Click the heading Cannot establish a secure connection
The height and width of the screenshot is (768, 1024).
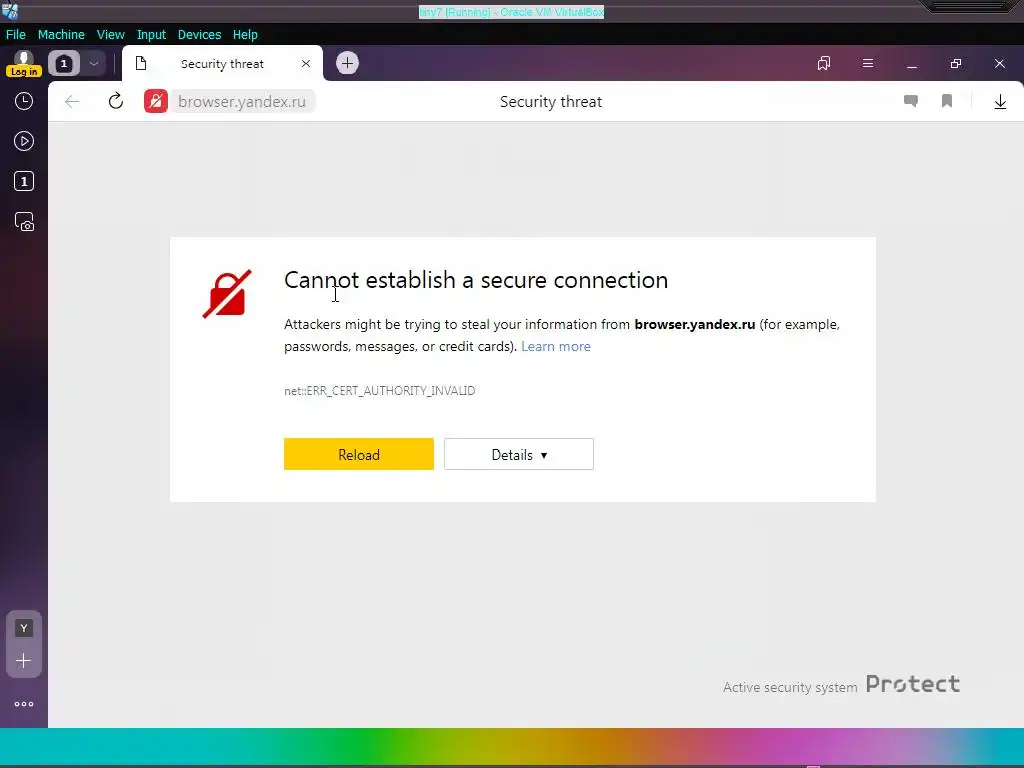(476, 280)
